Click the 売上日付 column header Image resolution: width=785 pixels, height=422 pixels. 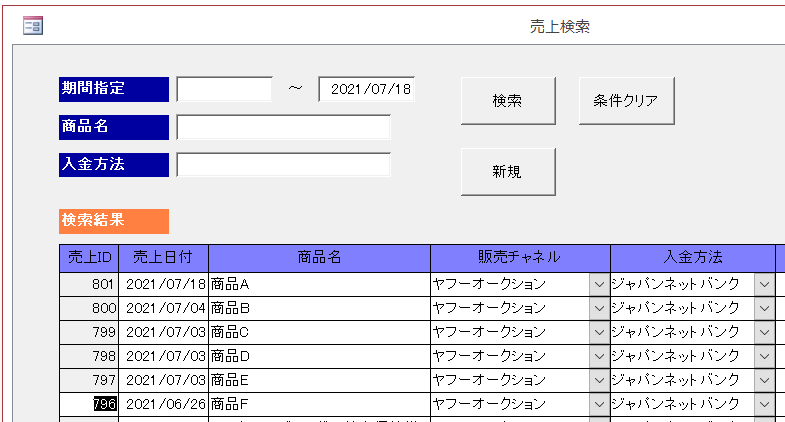point(164,257)
